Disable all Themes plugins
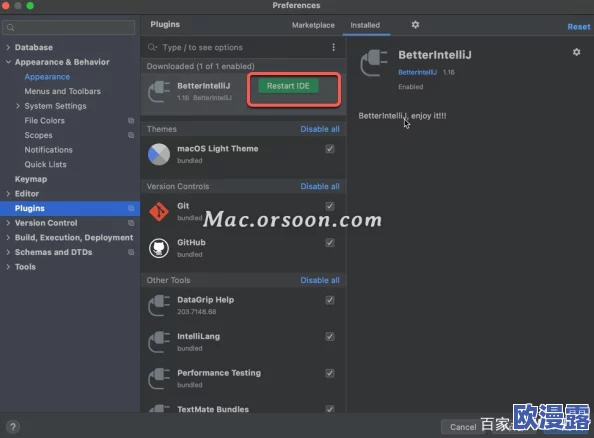The height and width of the screenshot is (438, 594). [320, 129]
